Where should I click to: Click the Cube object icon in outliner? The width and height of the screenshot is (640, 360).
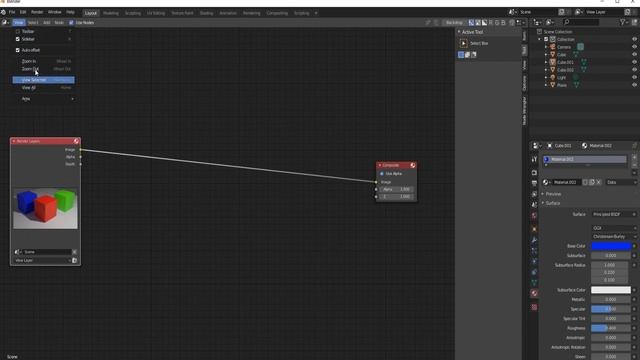553,54
